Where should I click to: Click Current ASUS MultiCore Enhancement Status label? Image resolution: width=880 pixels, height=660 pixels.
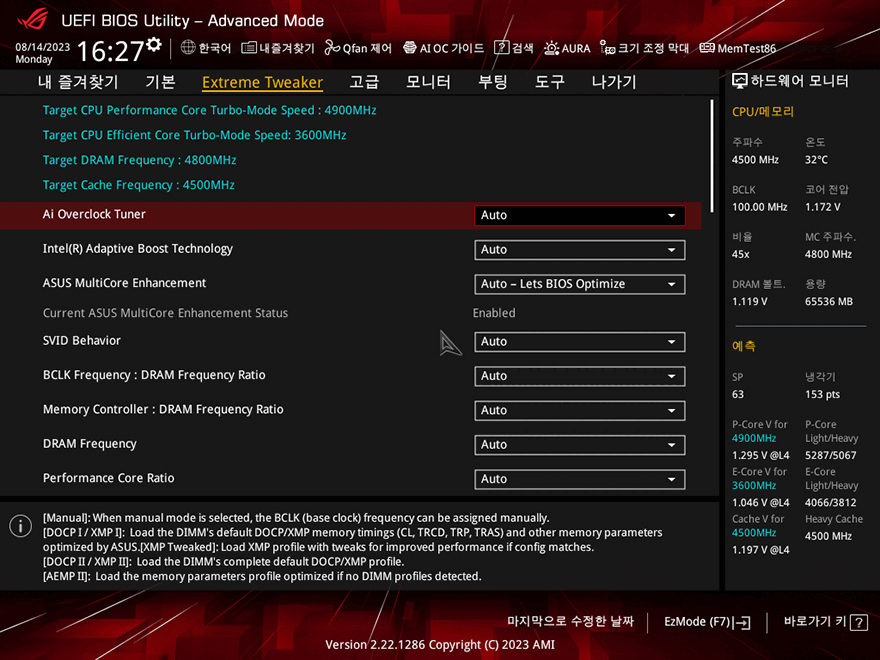click(165, 313)
